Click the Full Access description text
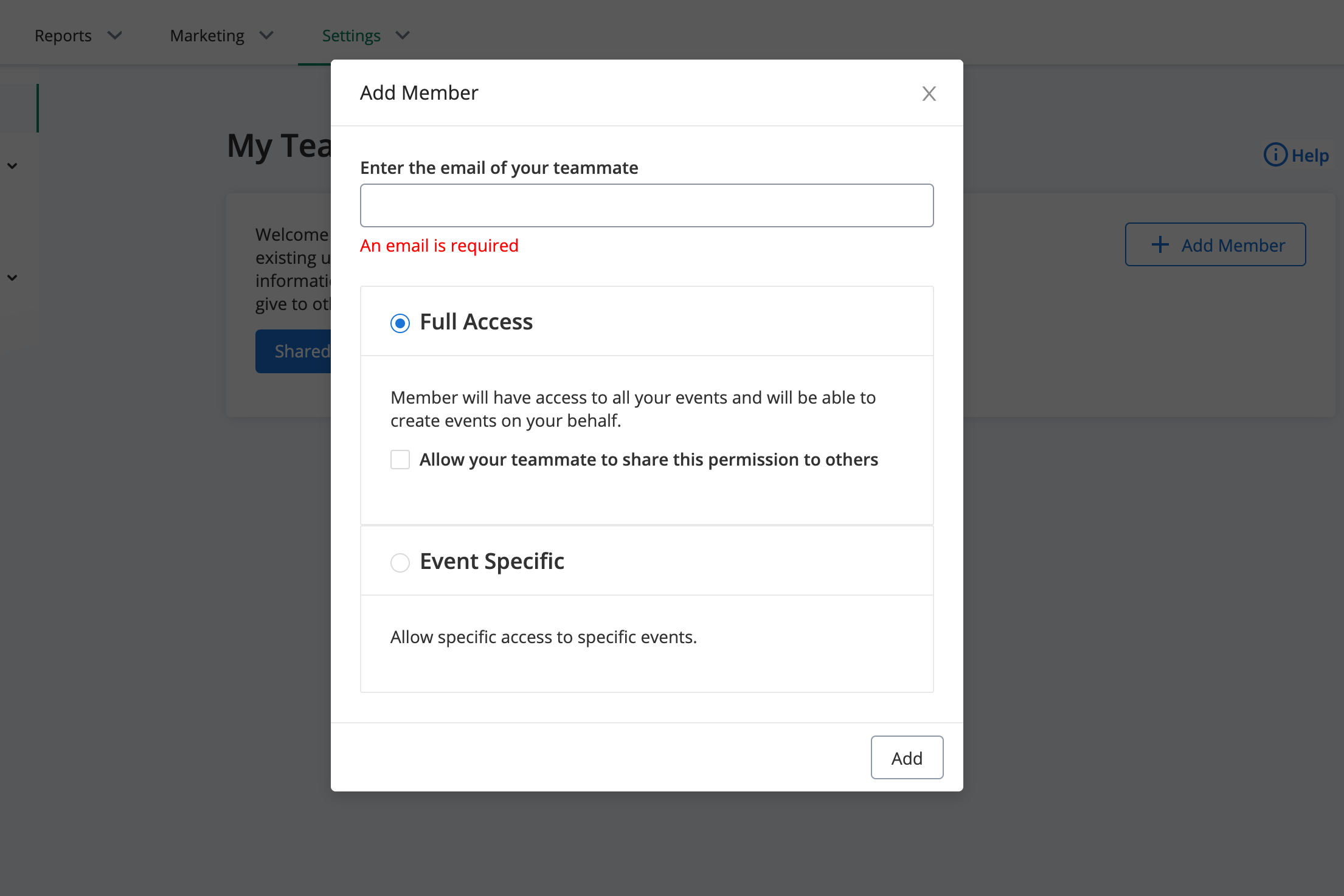The image size is (1344, 896). coord(633,409)
